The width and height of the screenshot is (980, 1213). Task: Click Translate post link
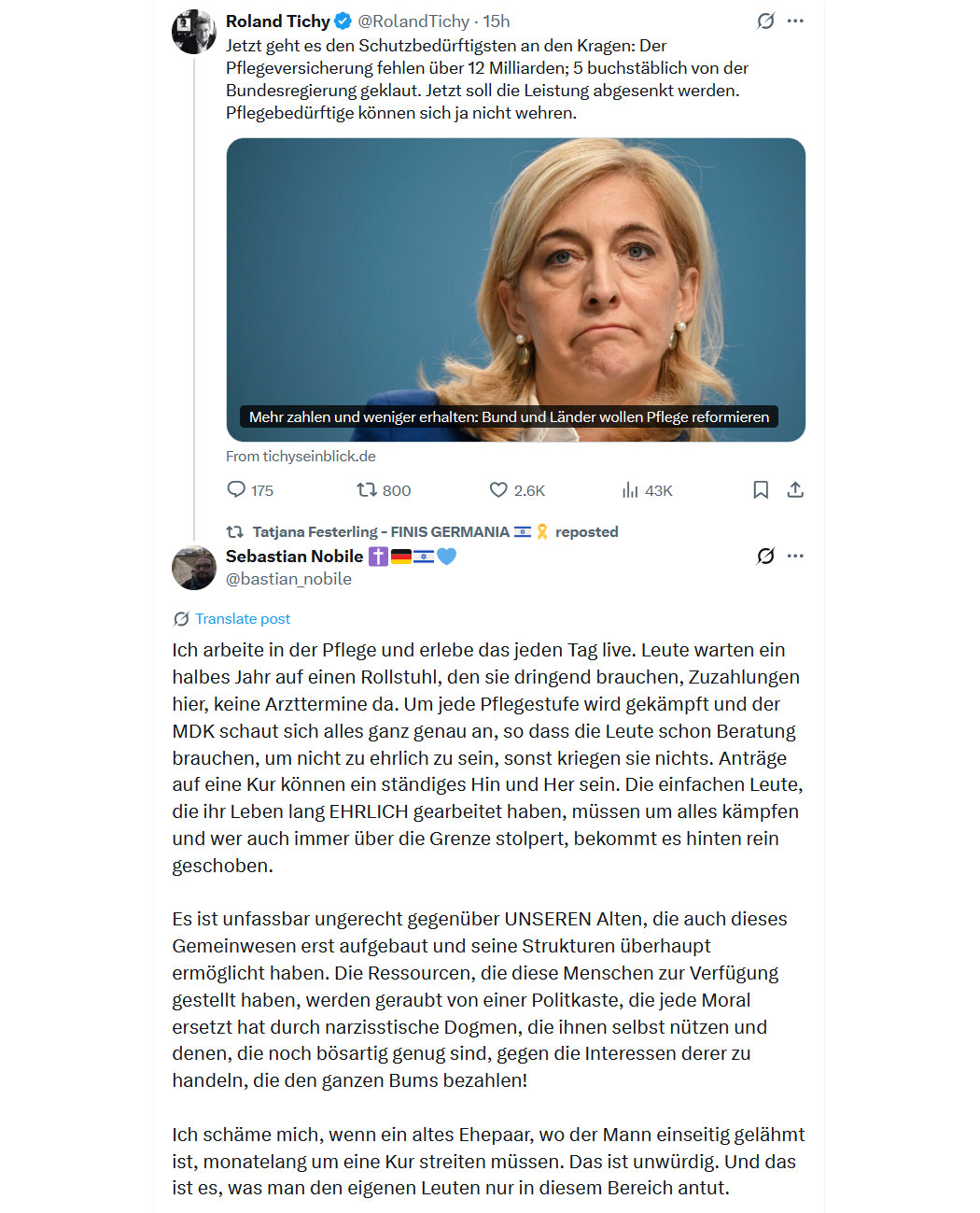click(243, 618)
